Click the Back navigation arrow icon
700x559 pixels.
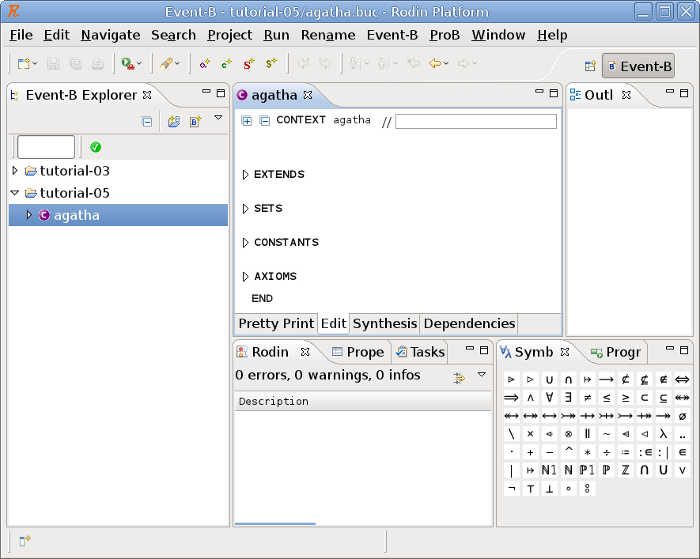click(435, 64)
